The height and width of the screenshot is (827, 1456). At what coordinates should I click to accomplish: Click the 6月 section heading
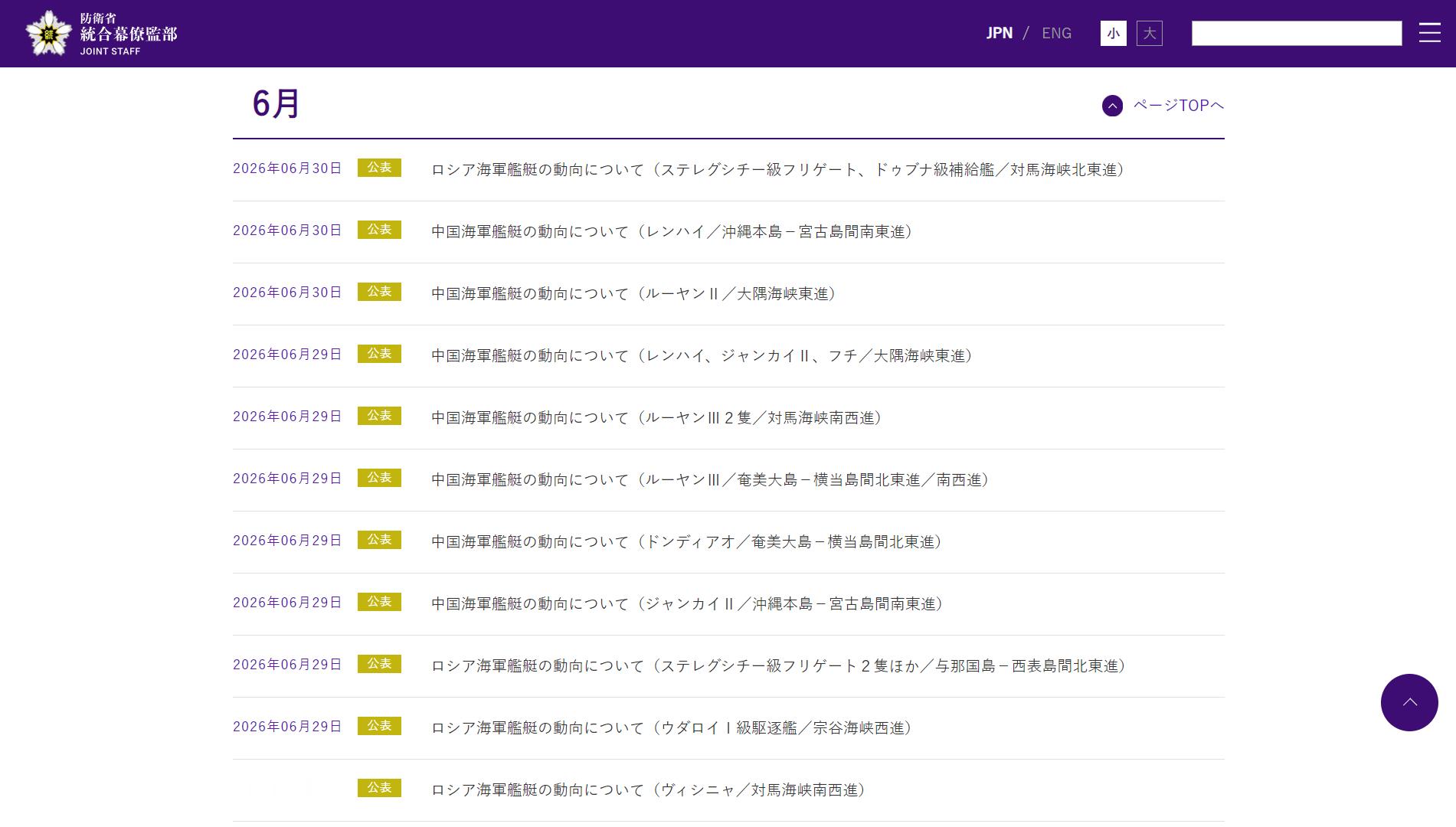pos(276,103)
